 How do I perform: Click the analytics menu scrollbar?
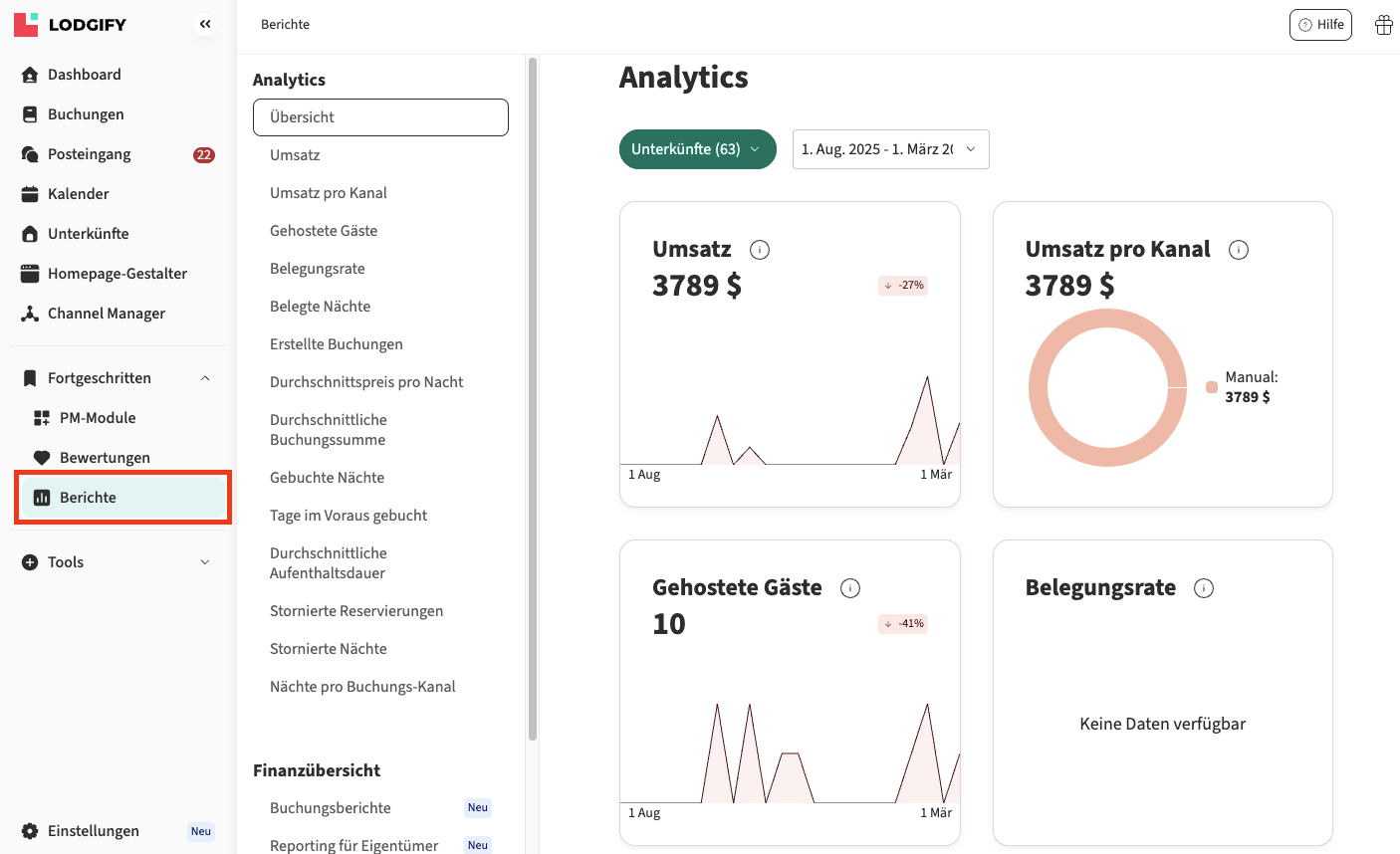point(533,398)
